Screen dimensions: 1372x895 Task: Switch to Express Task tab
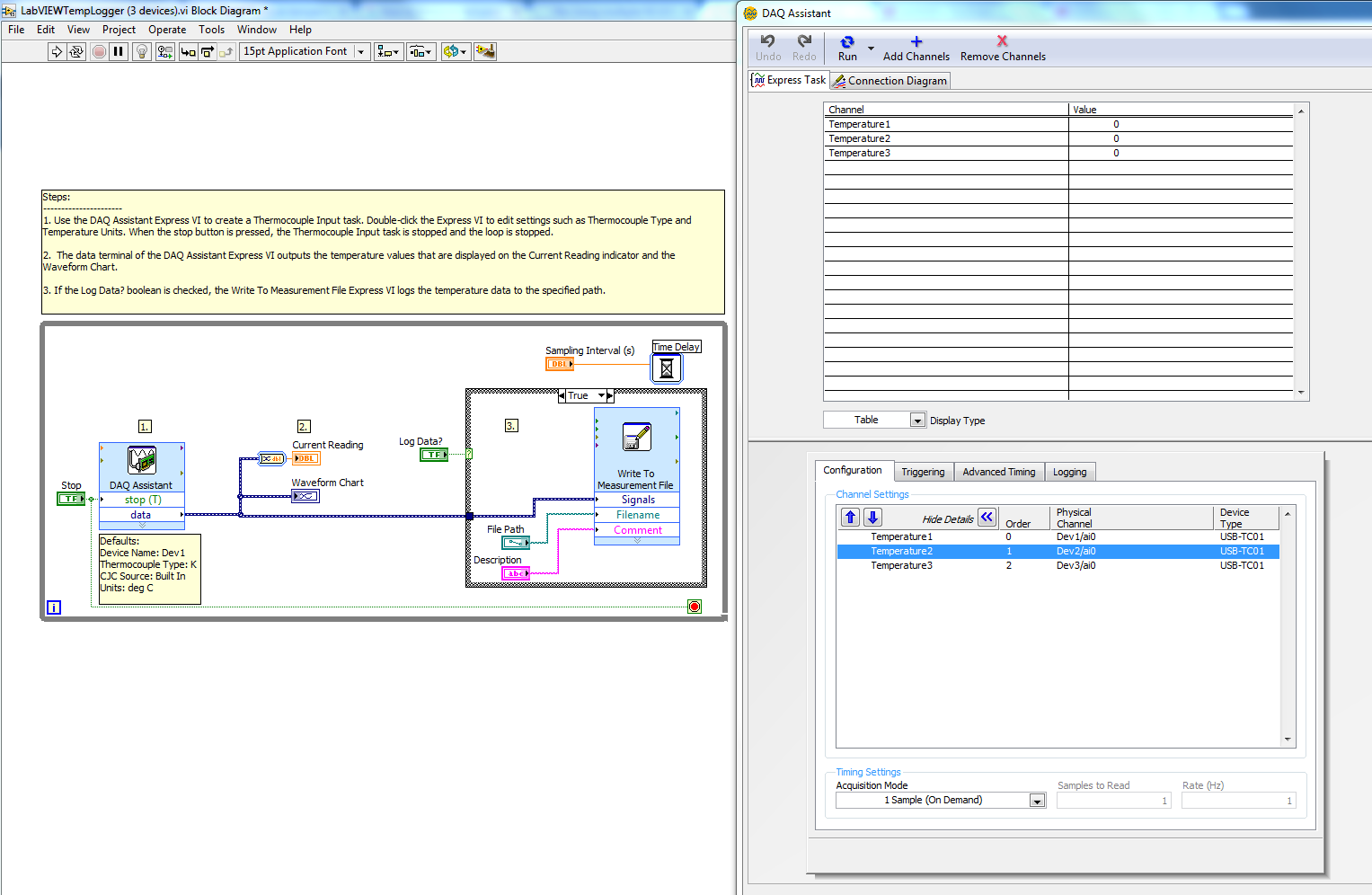(x=789, y=80)
